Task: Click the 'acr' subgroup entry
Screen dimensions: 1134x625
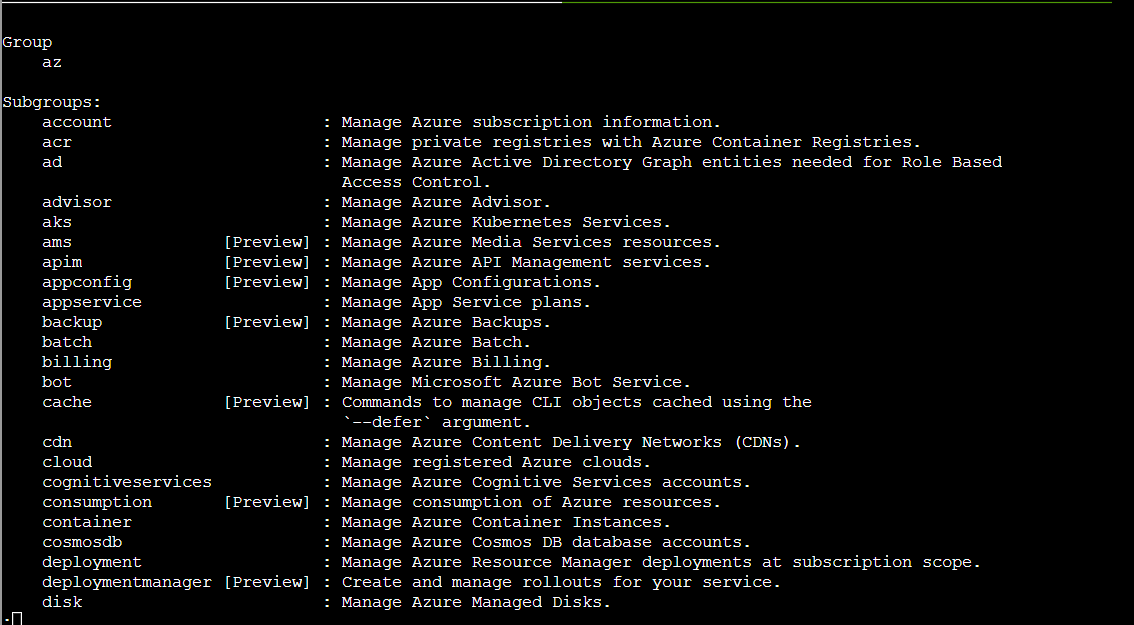Action: click(57, 142)
